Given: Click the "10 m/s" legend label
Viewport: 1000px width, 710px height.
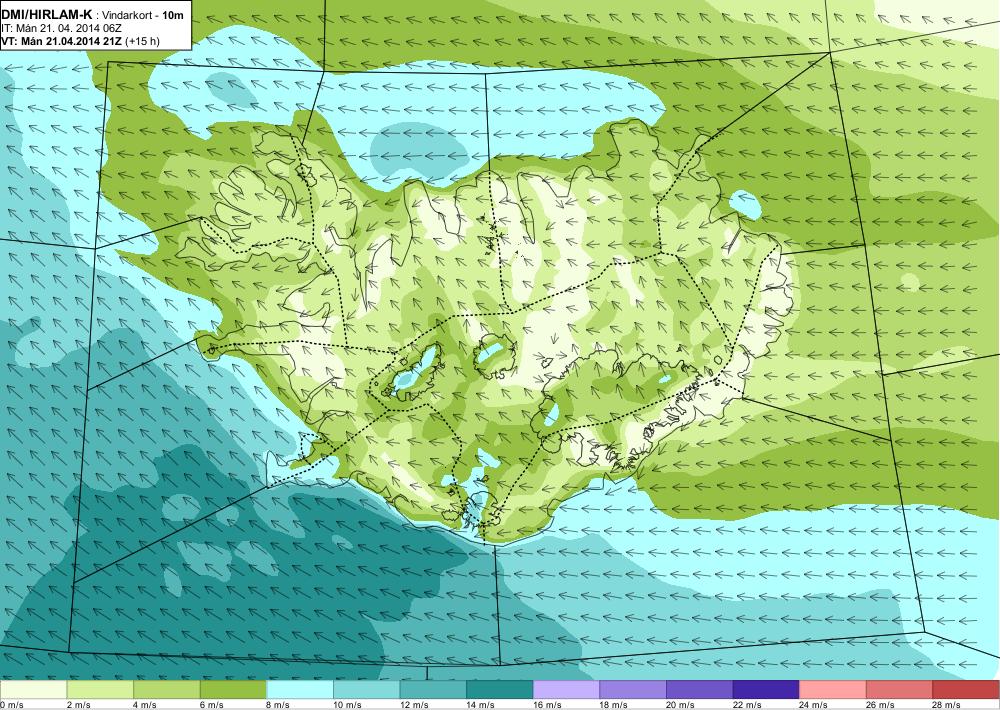Looking at the screenshot, I should click(348, 705).
